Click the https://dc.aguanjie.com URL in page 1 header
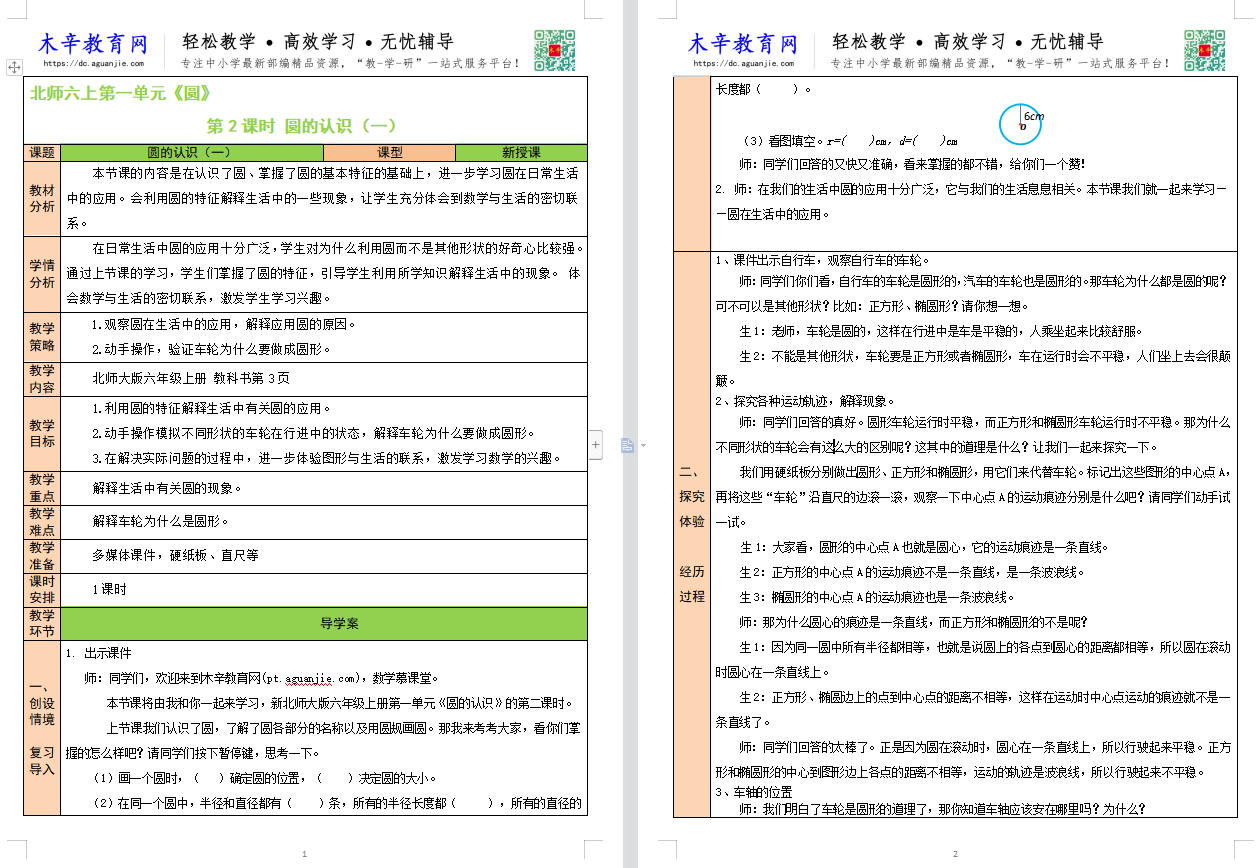This screenshot has width=1260, height=868. pyautogui.click(x=94, y=64)
